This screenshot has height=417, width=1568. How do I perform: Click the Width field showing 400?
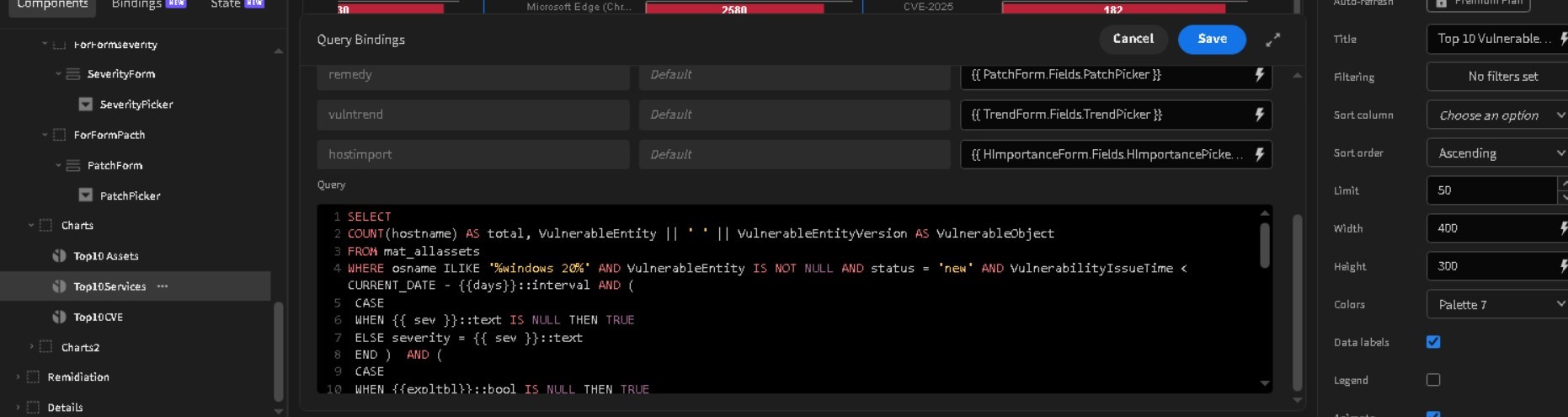tap(1491, 228)
